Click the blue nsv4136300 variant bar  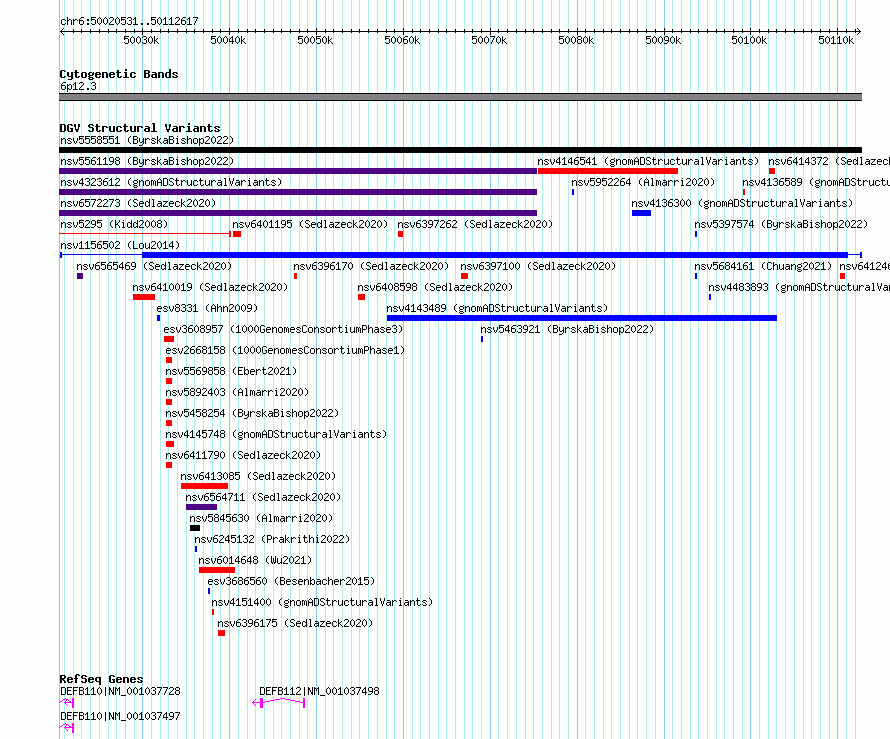coord(641,213)
